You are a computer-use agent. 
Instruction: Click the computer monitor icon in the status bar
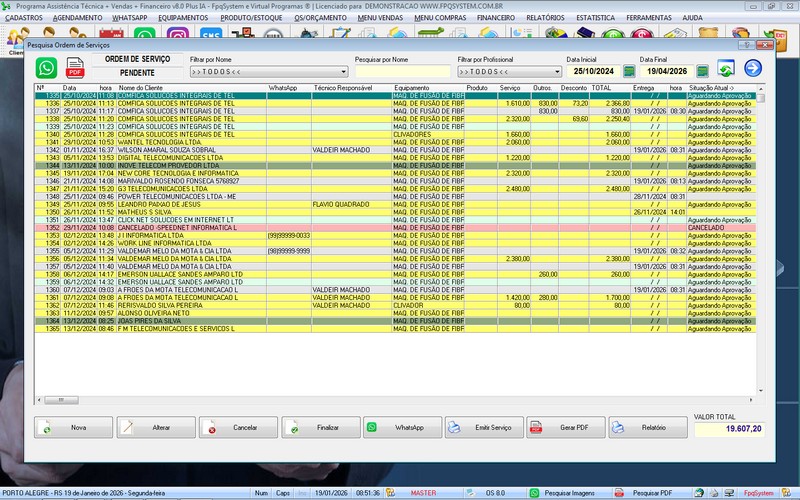tap(729, 493)
